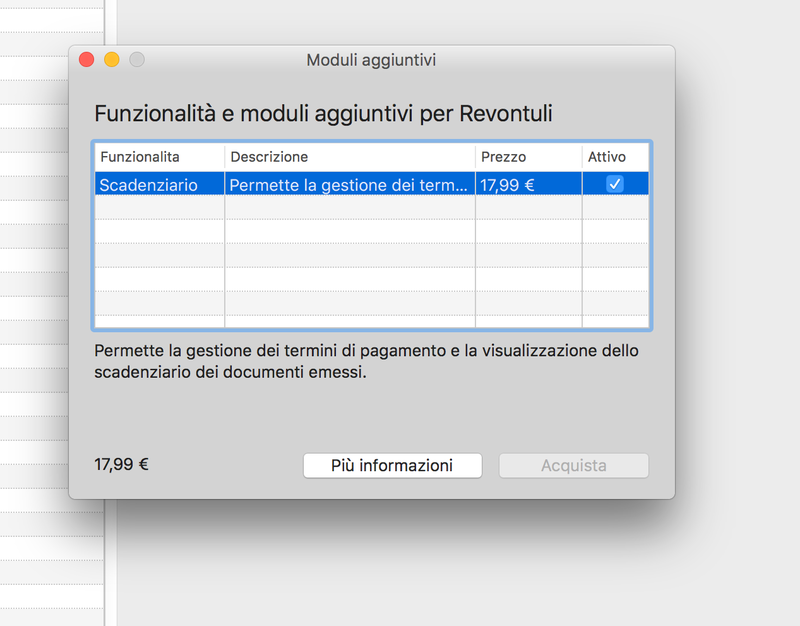Viewport: 800px width, 626px height.
Task: Click the disabled Acquista button
Action: click(573, 465)
